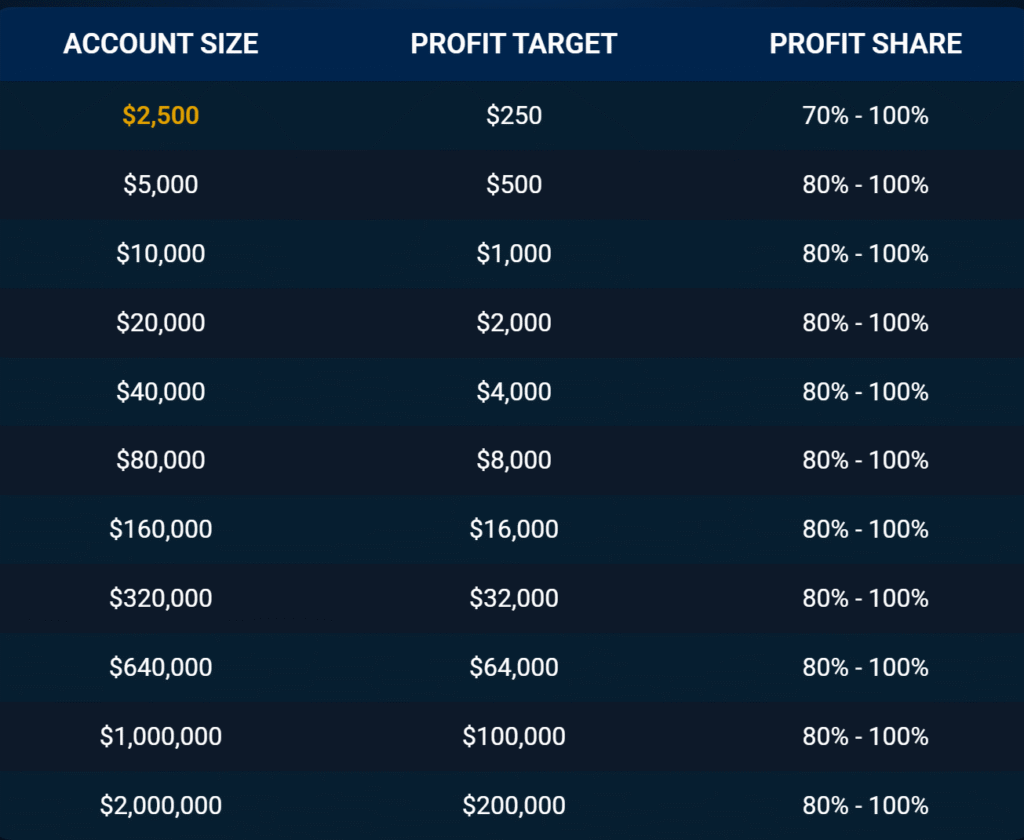This screenshot has height=840, width=1024.
Task: Choose the $80,000 account size
Action: [161, 460]
